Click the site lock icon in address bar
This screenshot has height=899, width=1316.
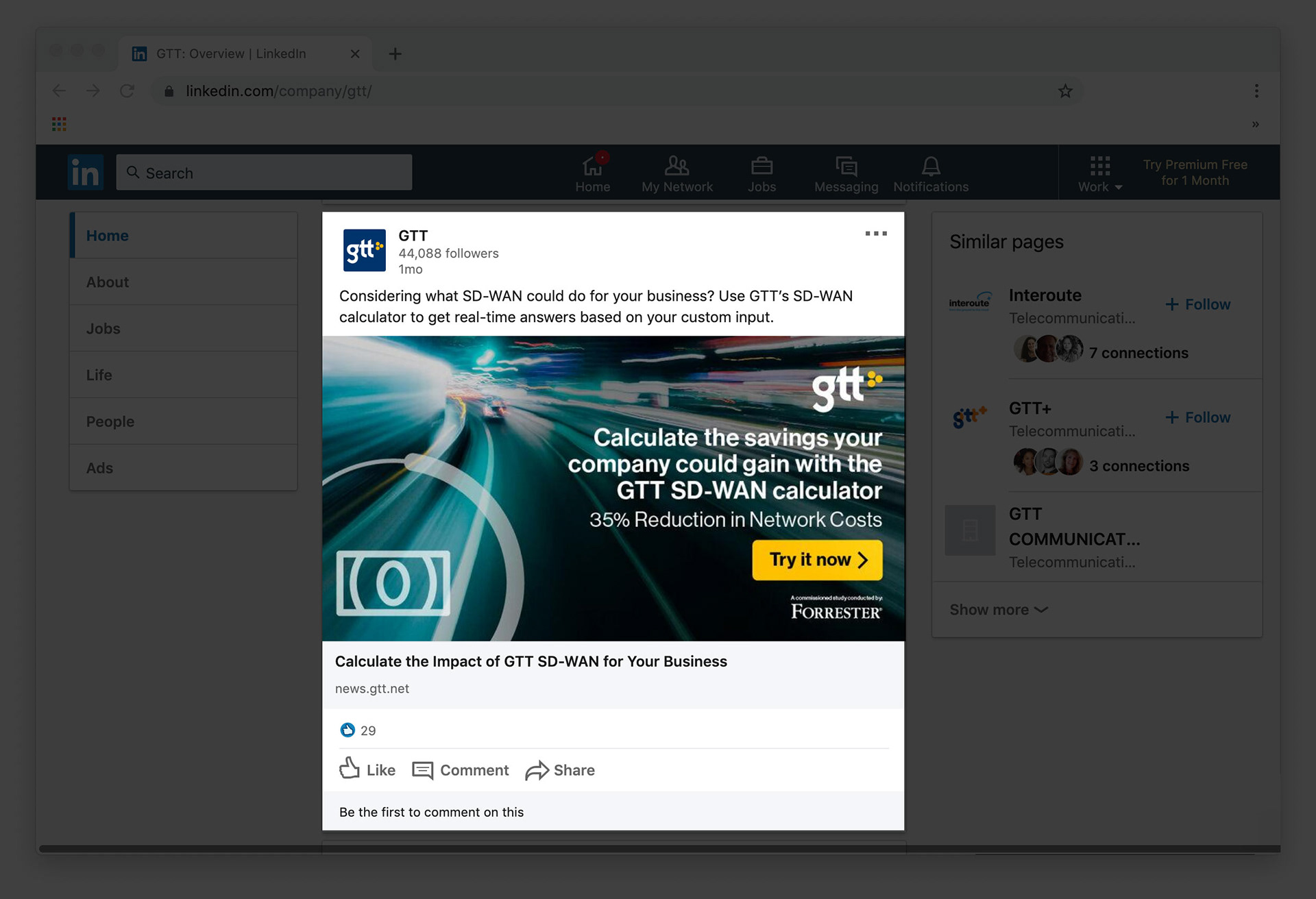coord(169,91)
